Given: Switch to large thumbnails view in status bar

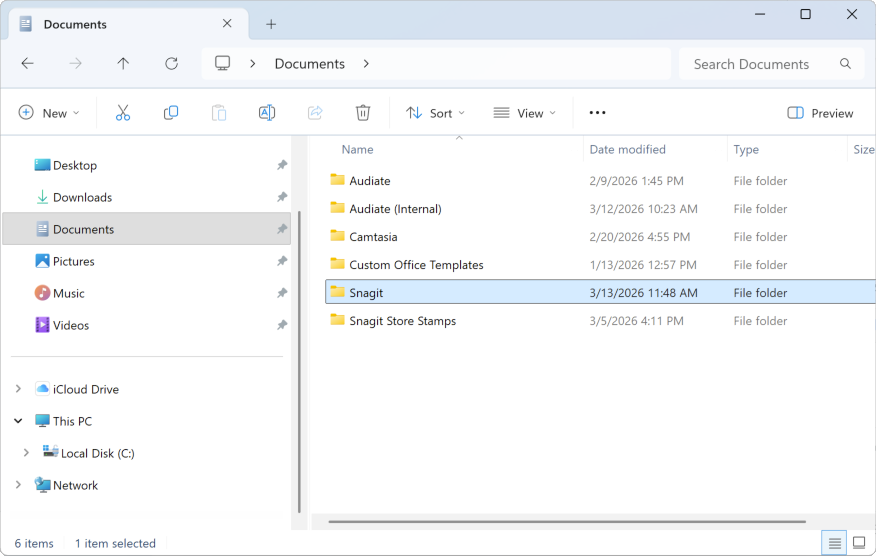Looking at the screenshot, I should click(x=859, y=543).
